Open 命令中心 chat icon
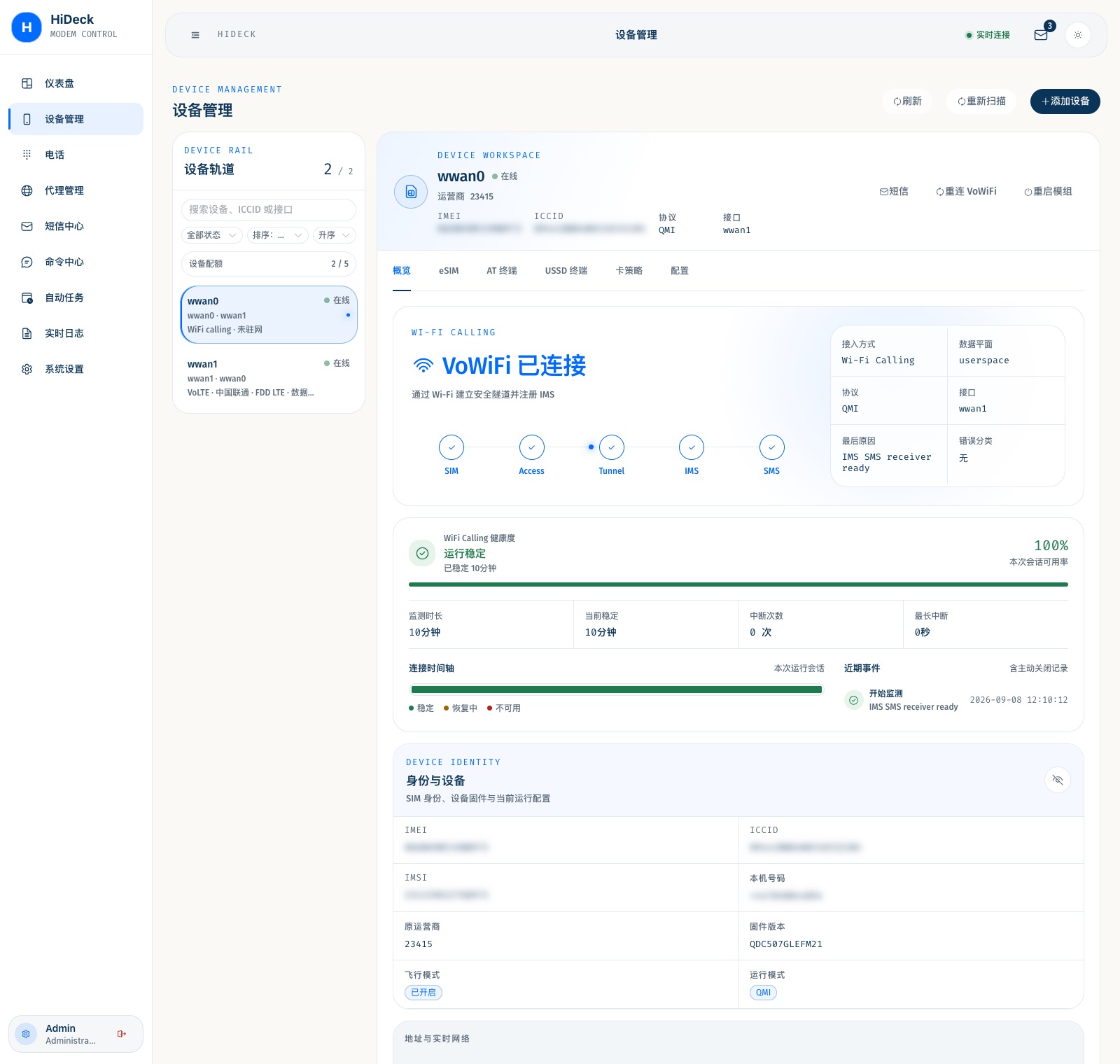Screen dimensions: 1120x1064 (x=27, y=262)
